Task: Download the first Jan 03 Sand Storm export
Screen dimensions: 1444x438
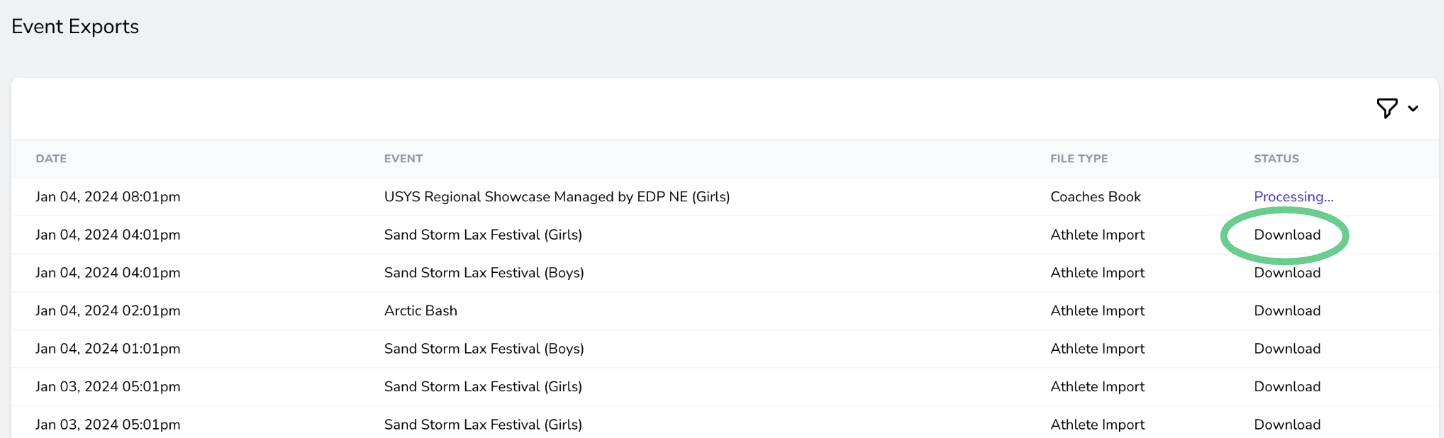Action: coord(1287,387)
